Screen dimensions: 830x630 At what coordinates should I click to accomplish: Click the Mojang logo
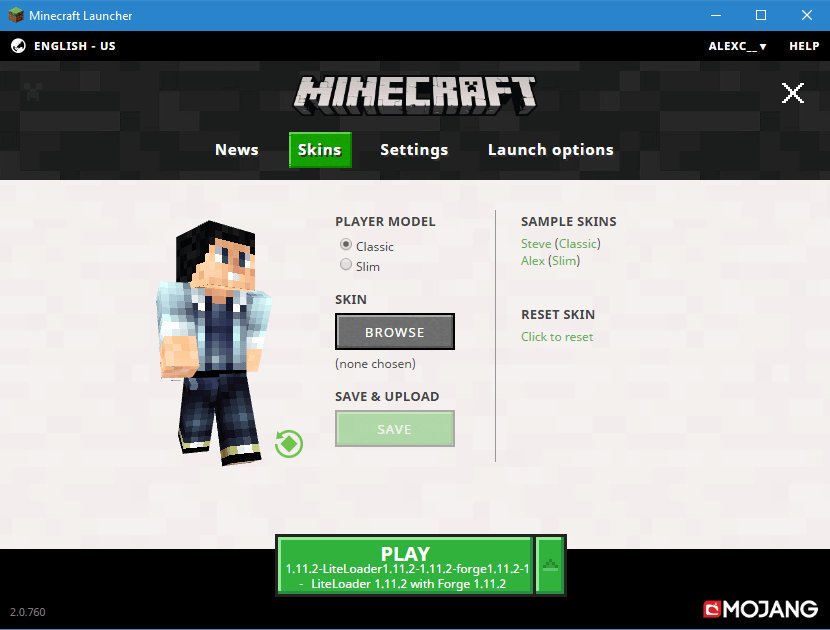[x=760, y=609]
